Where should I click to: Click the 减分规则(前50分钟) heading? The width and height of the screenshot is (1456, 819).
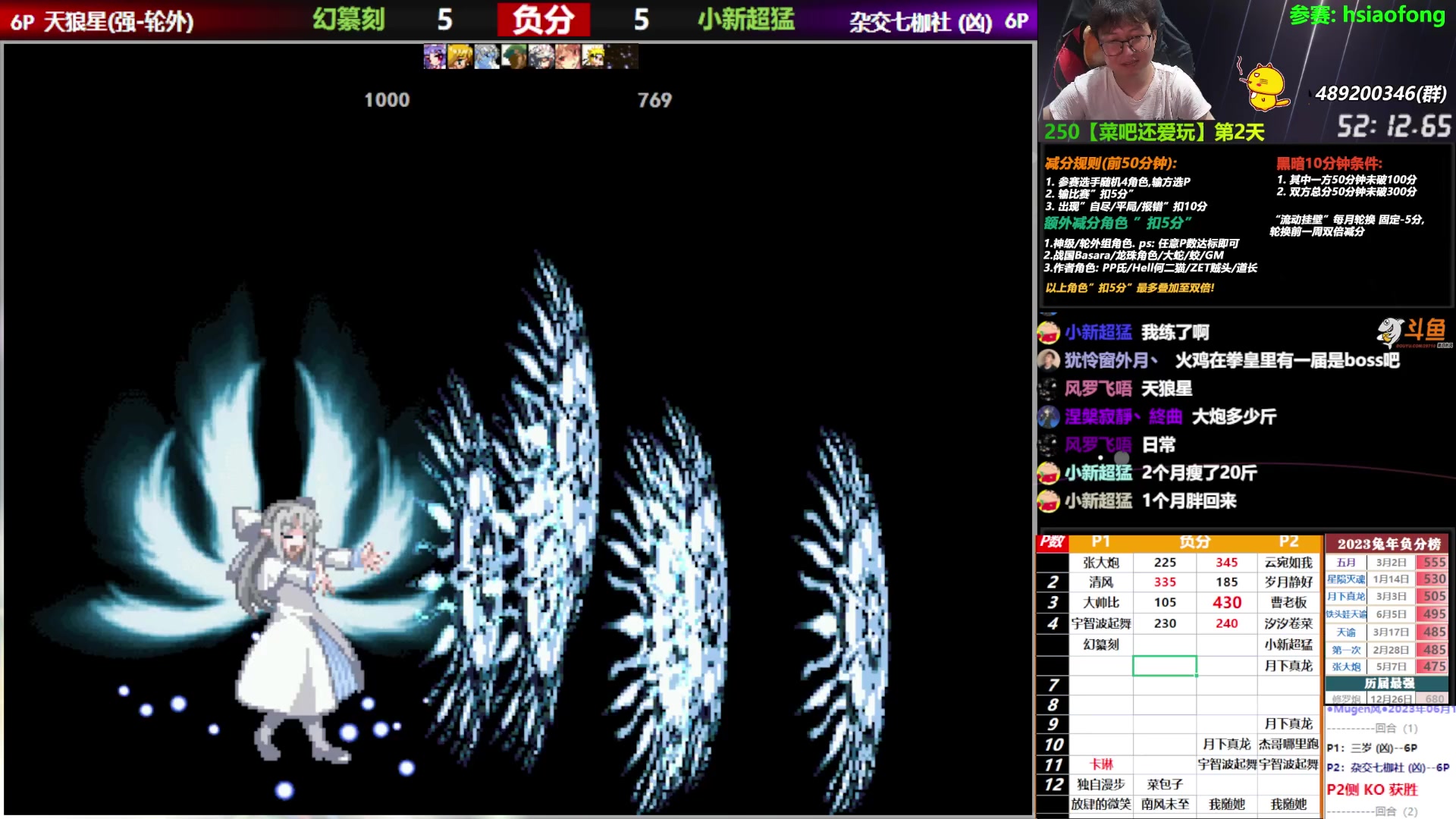(x=1111, y=163)
